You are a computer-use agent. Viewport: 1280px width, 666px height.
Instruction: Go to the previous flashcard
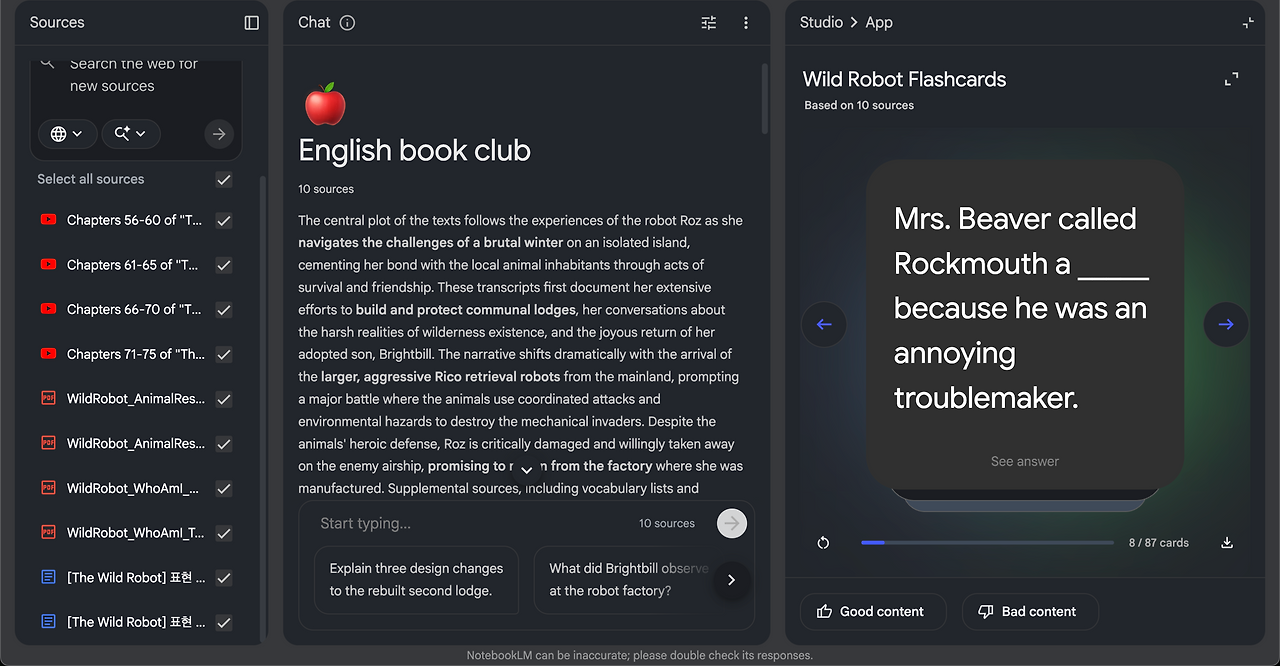(824, 324)
